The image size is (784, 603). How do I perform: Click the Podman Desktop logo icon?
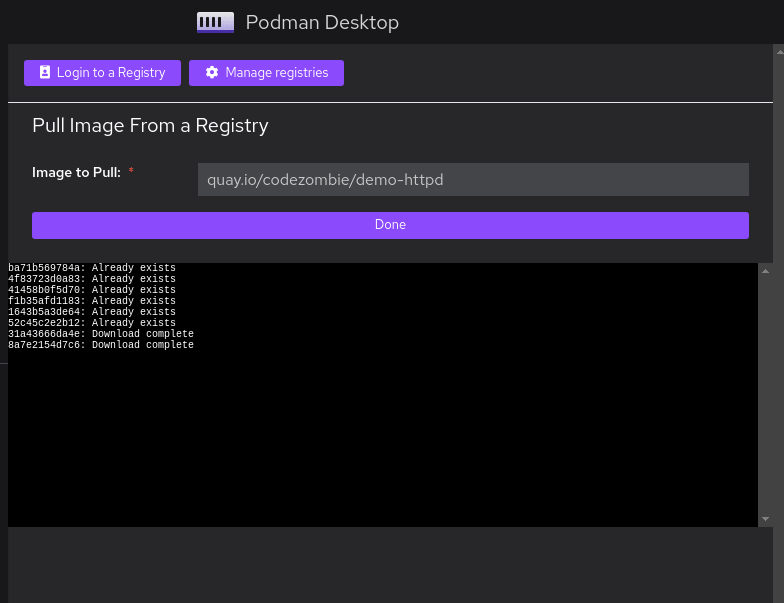[x=215, y=22]
